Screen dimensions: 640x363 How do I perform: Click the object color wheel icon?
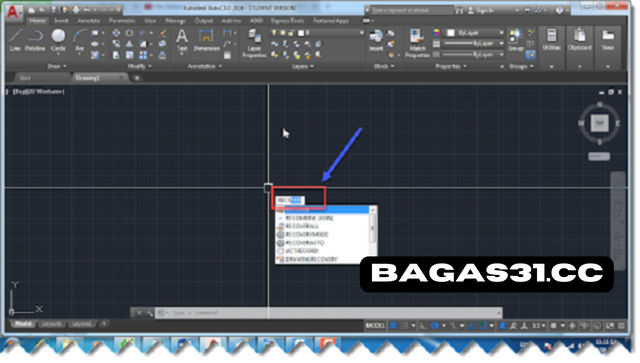(x=436, y=33)
